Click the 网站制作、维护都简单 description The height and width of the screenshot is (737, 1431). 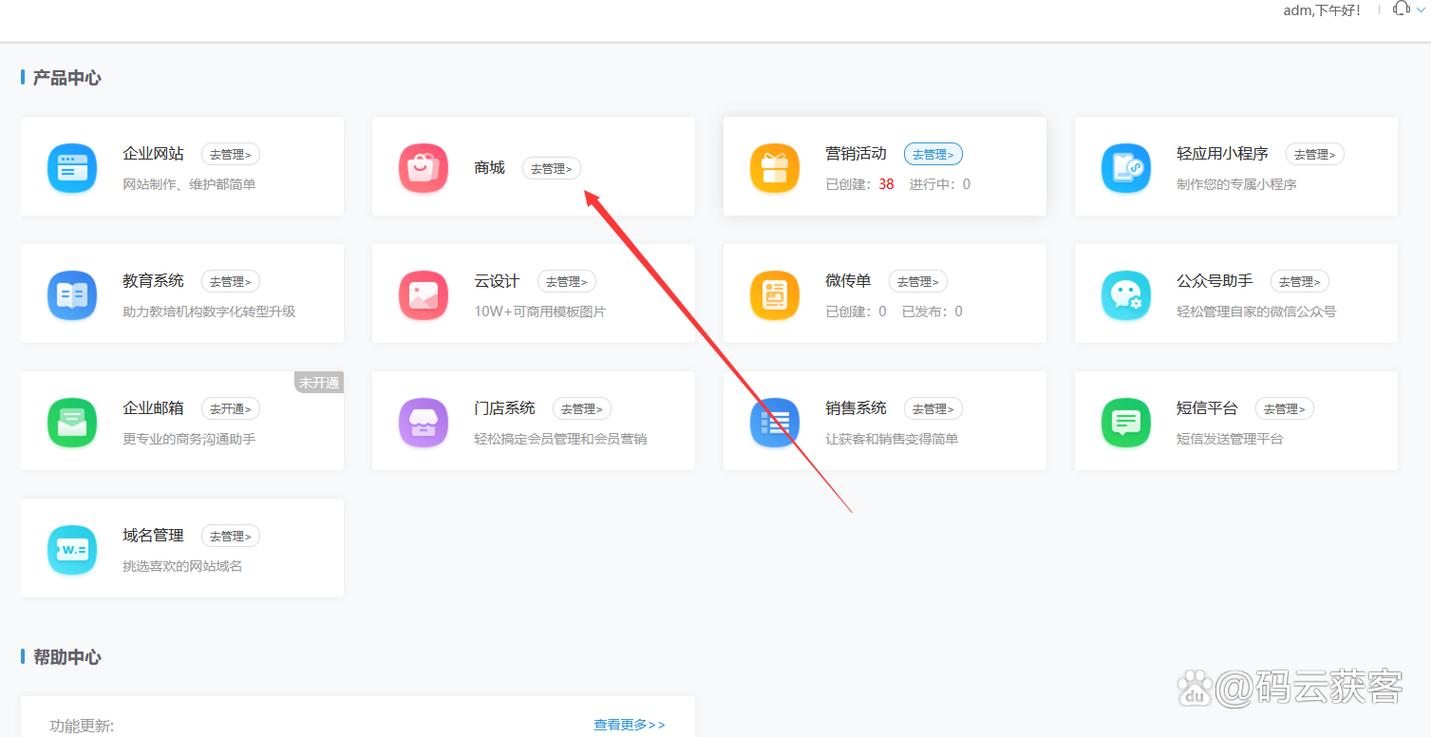189,184
